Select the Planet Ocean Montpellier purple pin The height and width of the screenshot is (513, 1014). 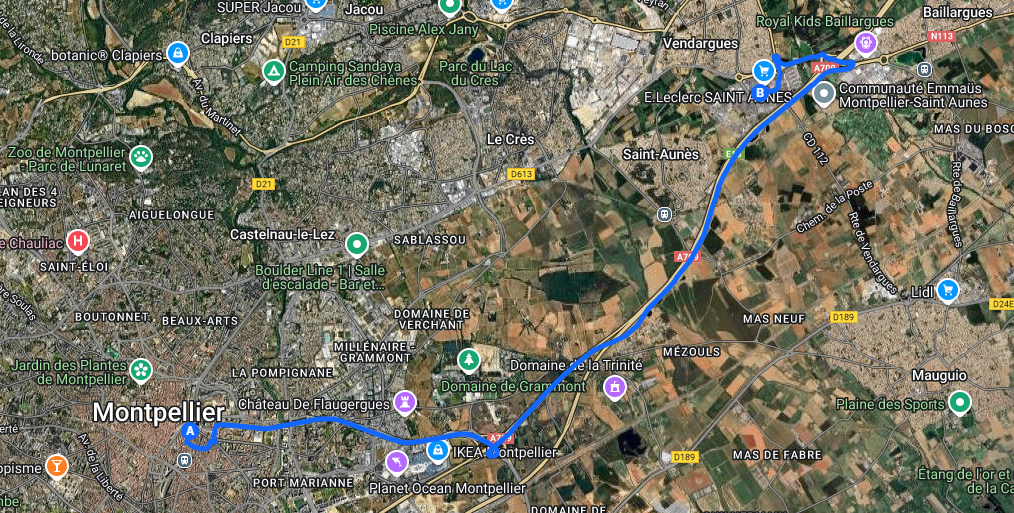[395, 462]
